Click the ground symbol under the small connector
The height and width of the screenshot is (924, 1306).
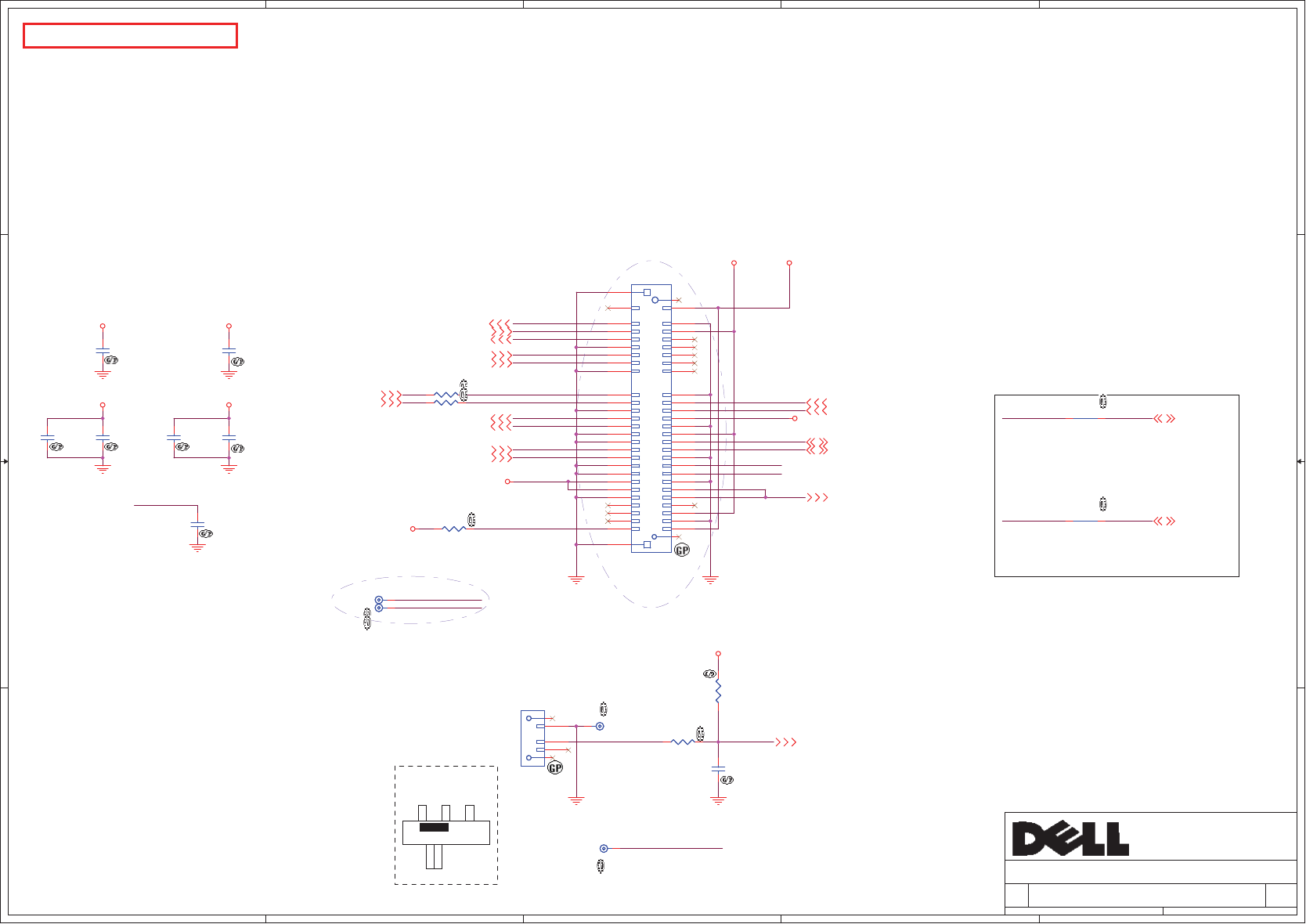[576, 801]
